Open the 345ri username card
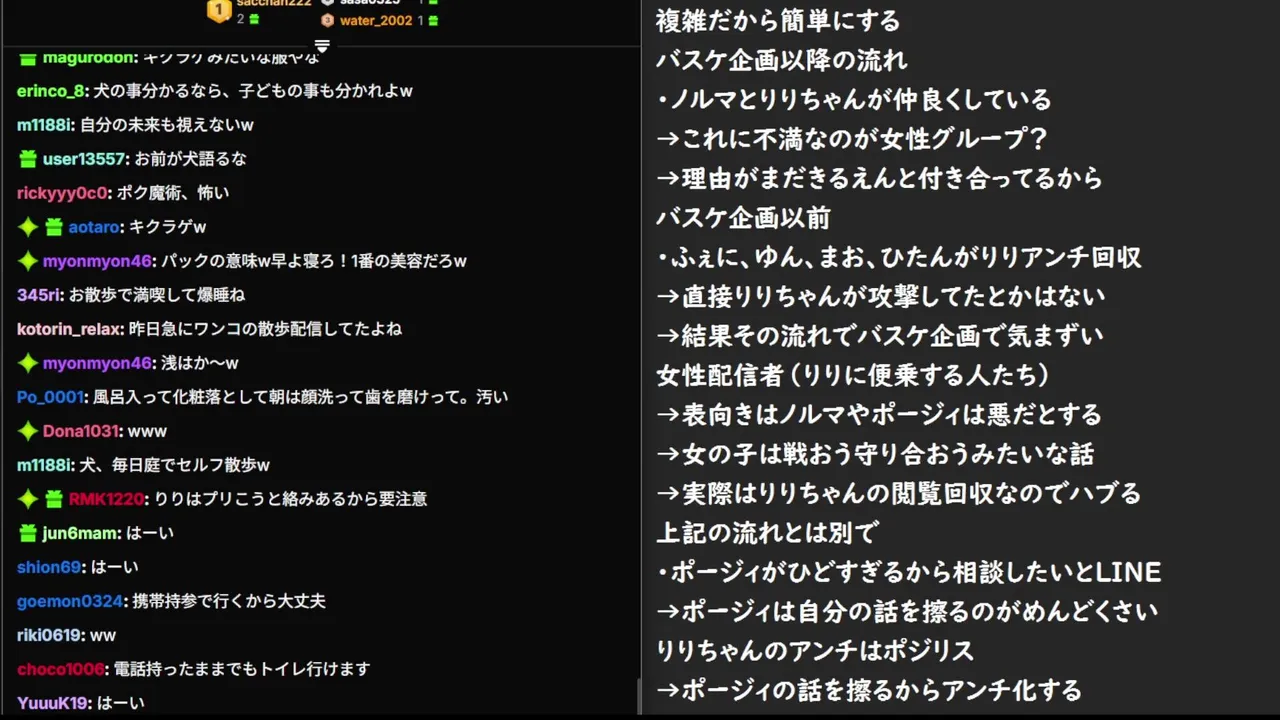 [x=38, y=295]
